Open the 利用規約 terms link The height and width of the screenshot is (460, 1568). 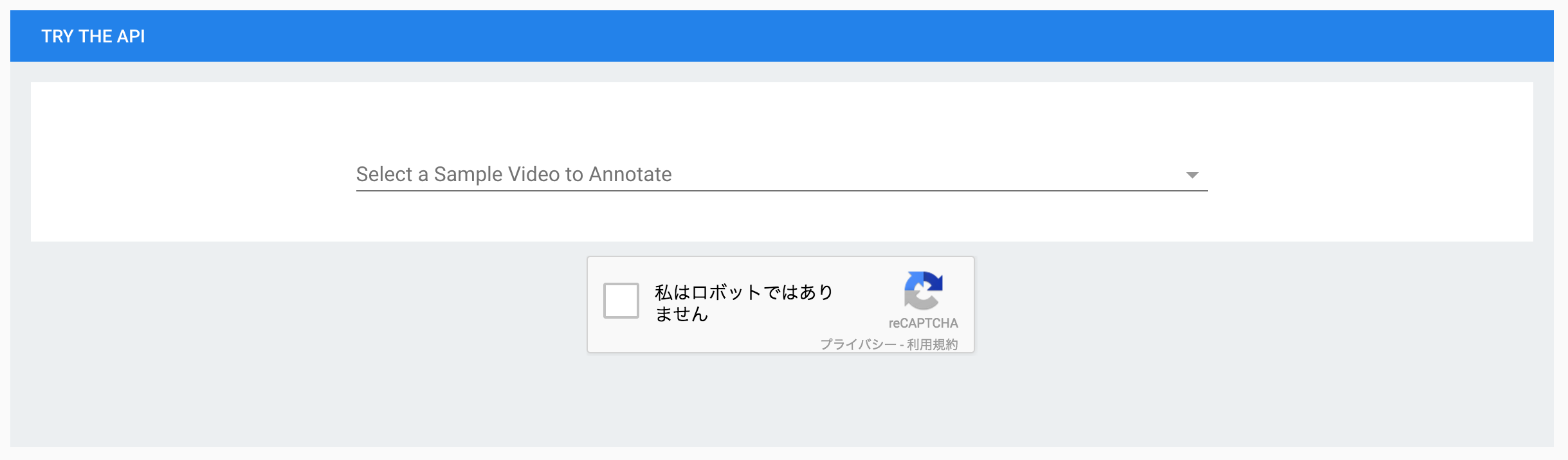pyautogui.click(x=932, y=344)
